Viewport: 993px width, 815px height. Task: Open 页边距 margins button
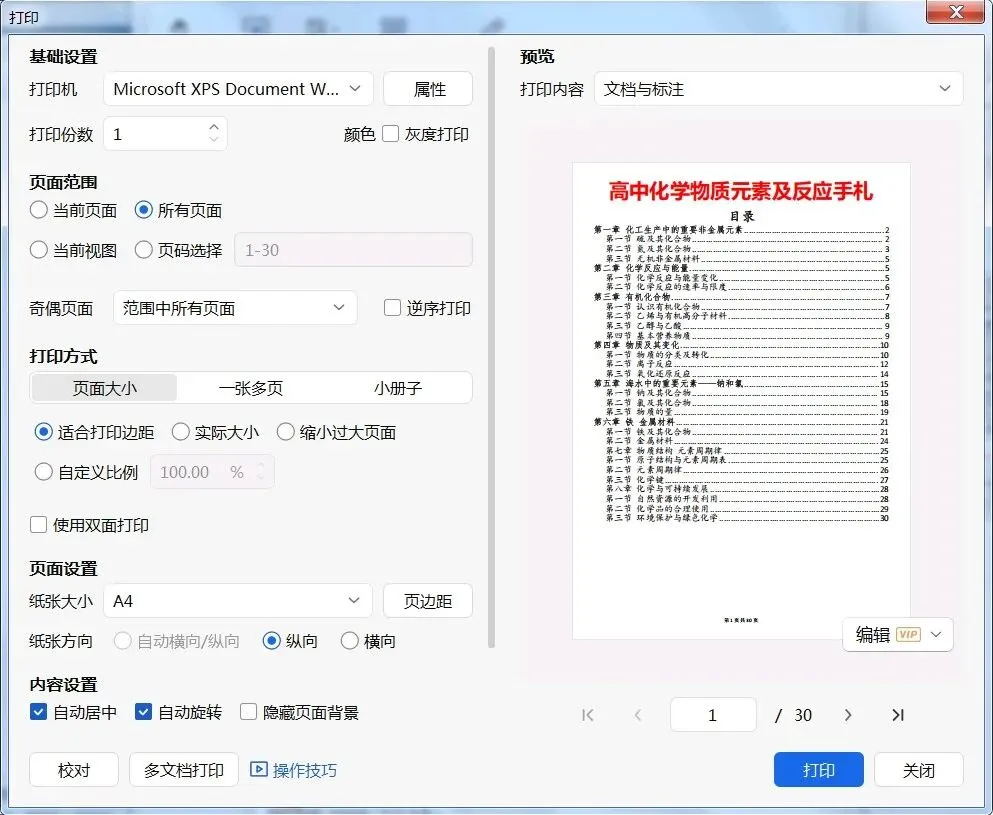point(428,600)
